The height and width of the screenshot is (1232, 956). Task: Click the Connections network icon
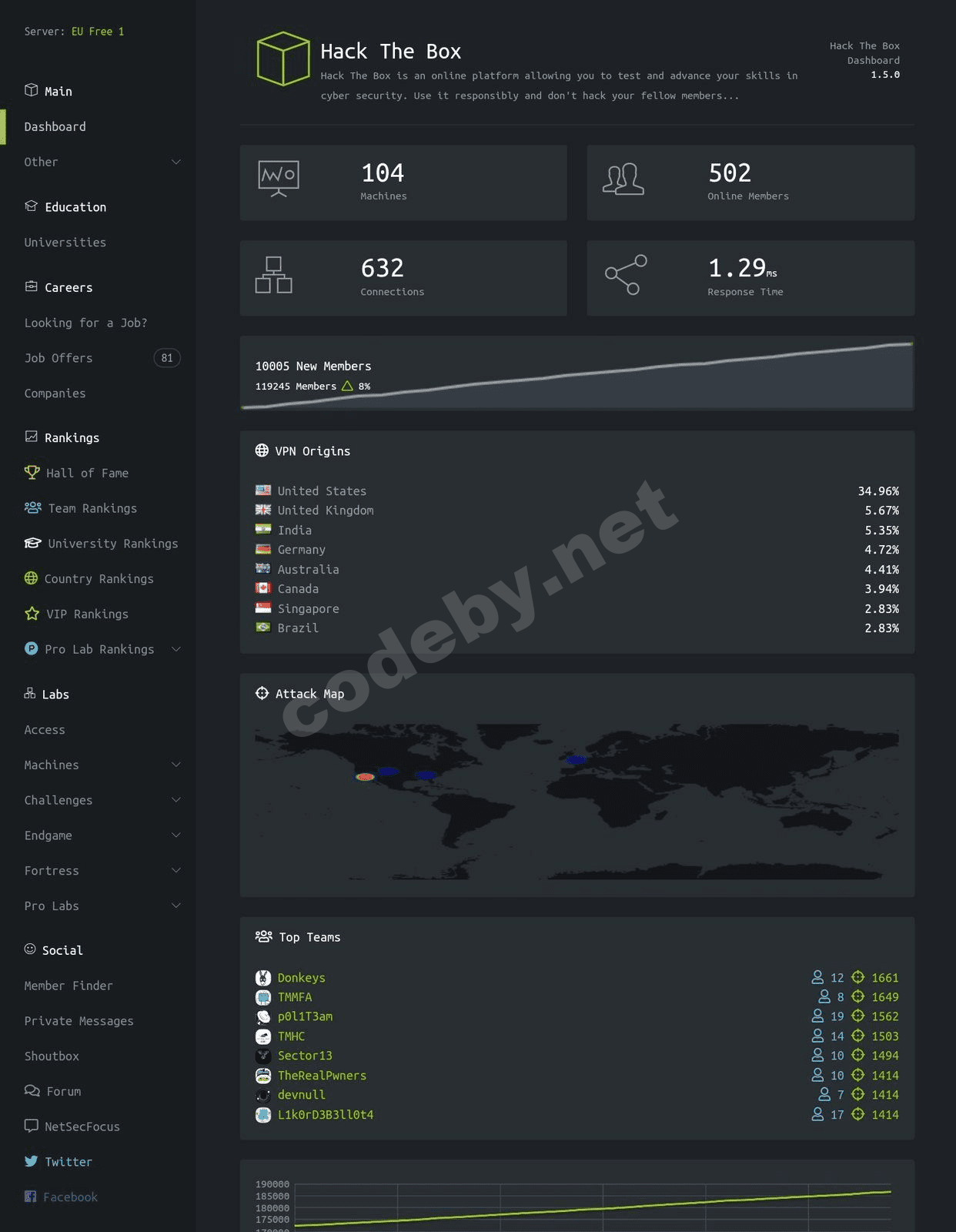(273, 275)
